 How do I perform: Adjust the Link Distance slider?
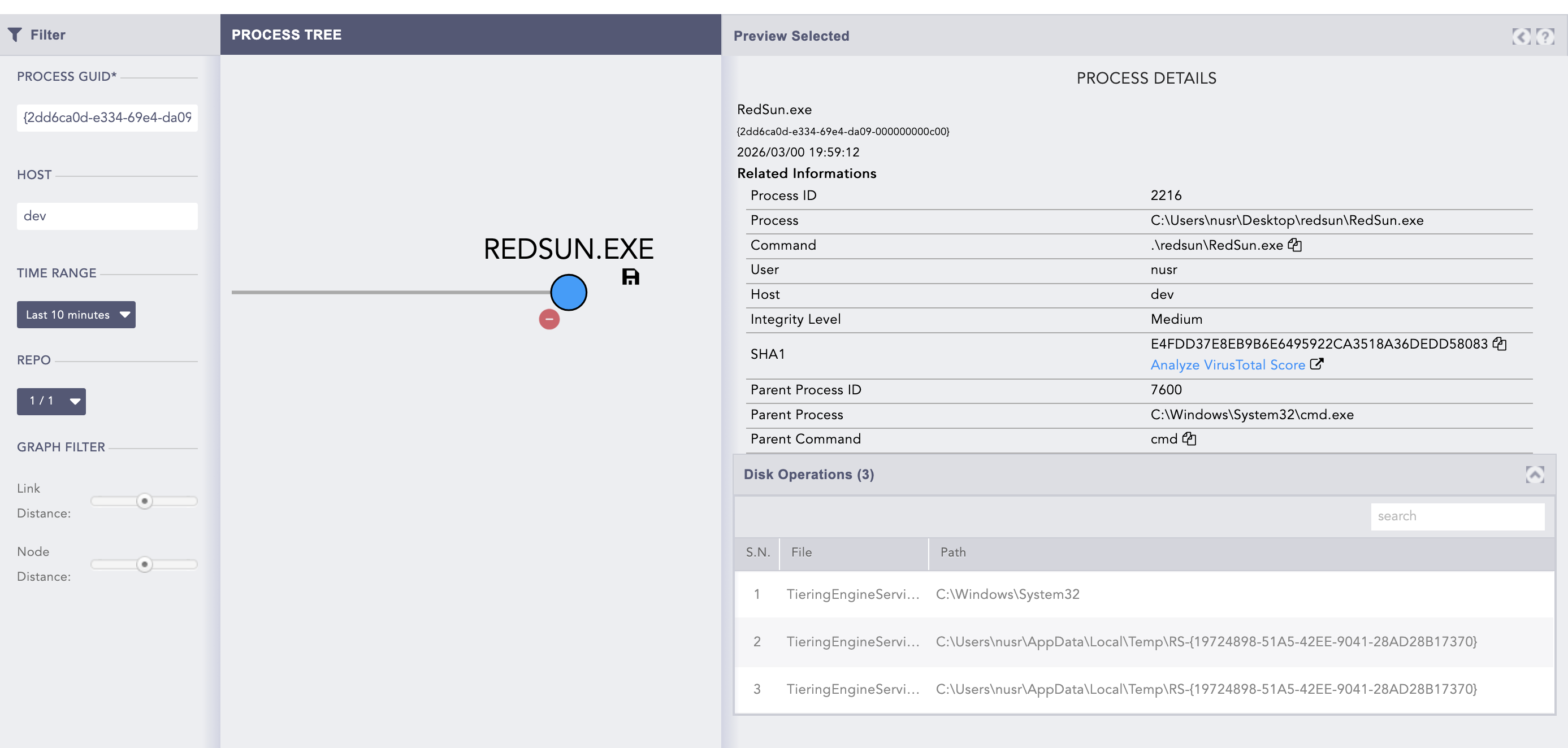pyautogui.click(x=144, y=501)
